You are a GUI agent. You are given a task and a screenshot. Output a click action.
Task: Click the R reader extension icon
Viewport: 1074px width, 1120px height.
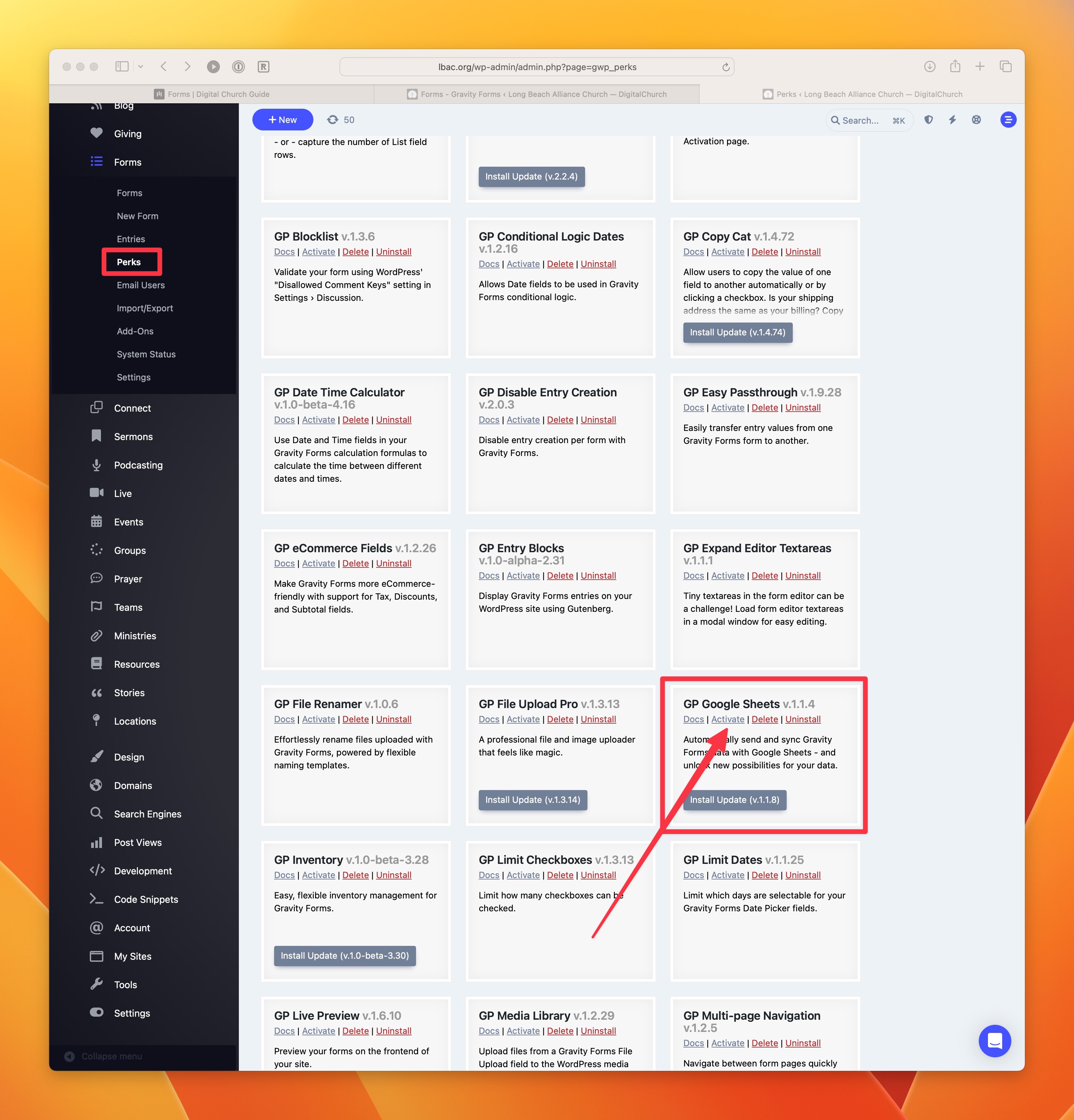click(x=264, y=67)
